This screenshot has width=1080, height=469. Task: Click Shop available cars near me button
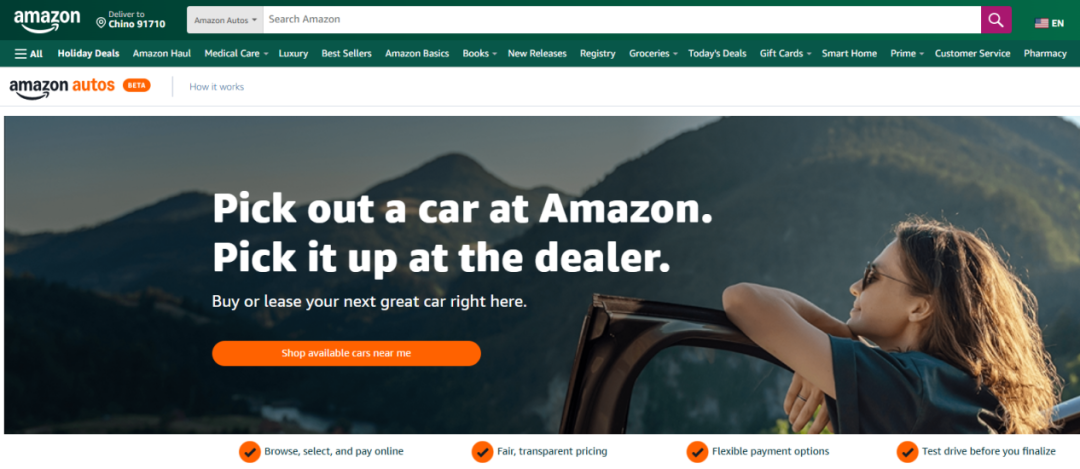click(x=346, y=353)
